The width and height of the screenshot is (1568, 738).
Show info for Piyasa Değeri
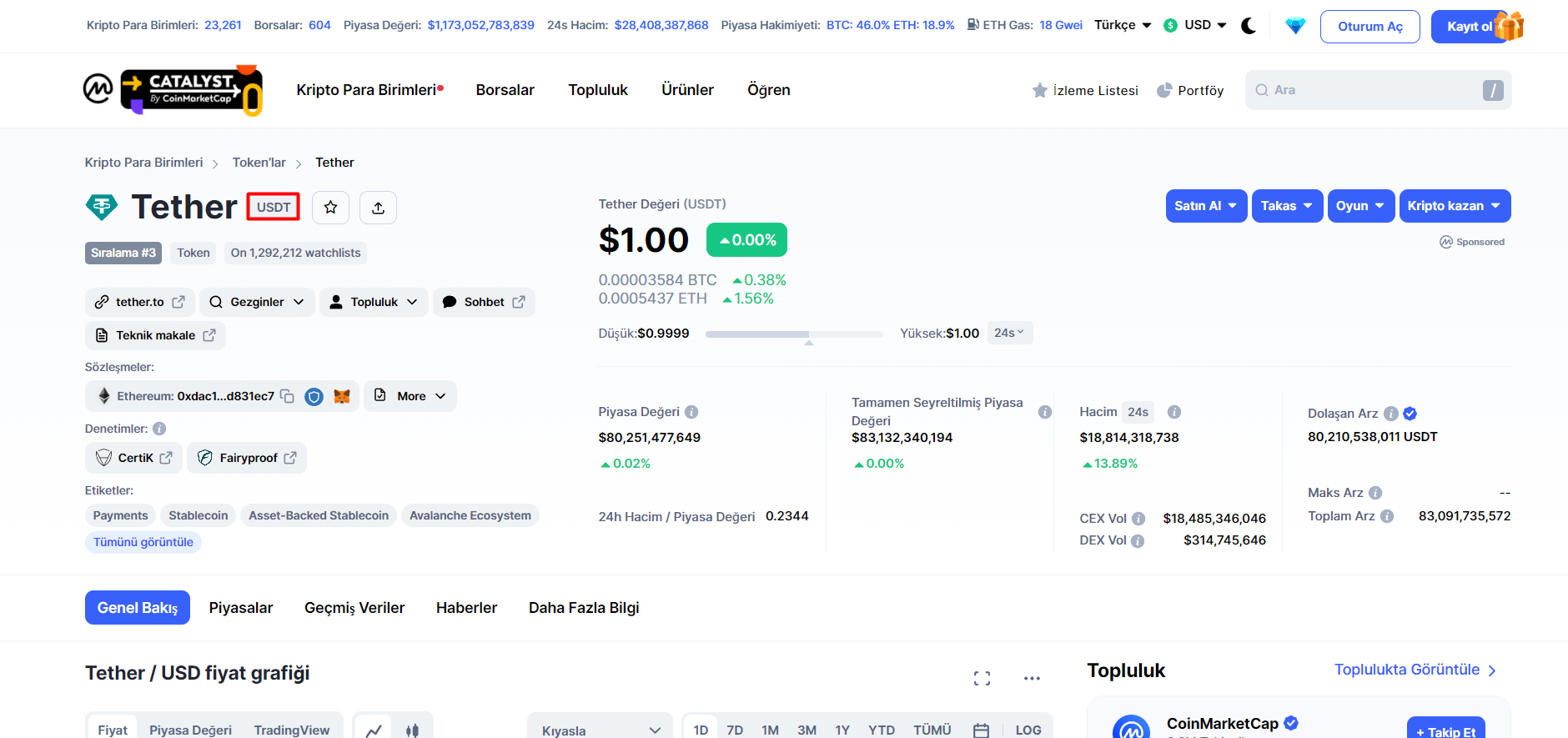click(691, 412)
